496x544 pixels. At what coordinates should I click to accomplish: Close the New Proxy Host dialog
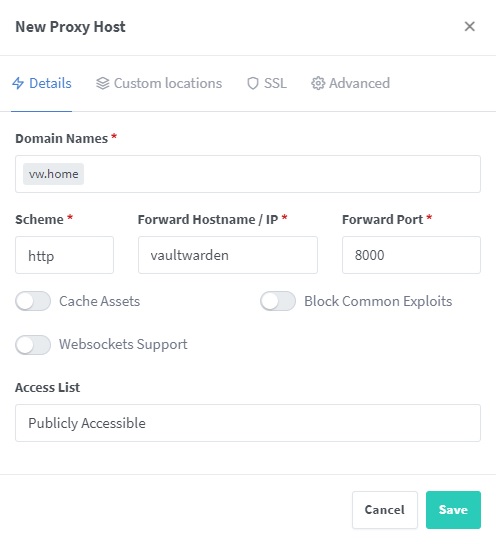(x=469, y=26)
